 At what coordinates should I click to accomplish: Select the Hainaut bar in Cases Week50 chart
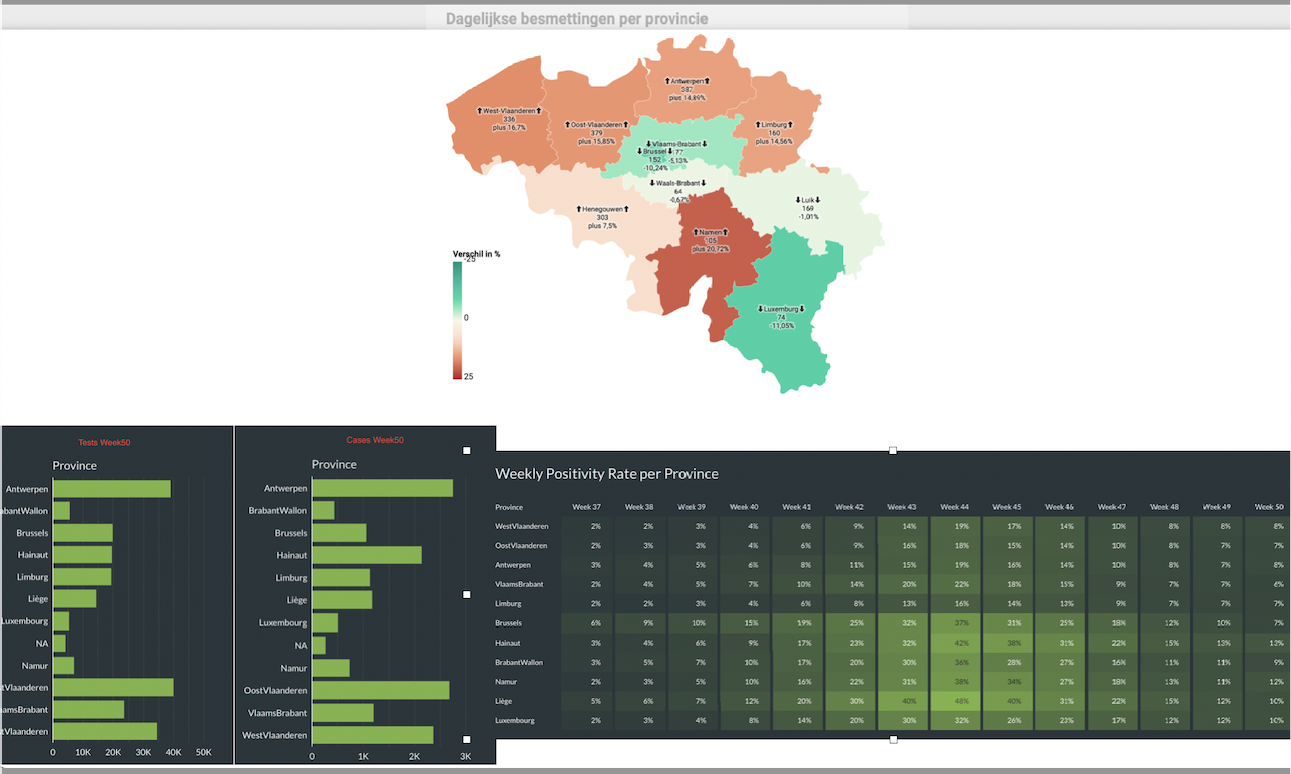click(366, 555)
